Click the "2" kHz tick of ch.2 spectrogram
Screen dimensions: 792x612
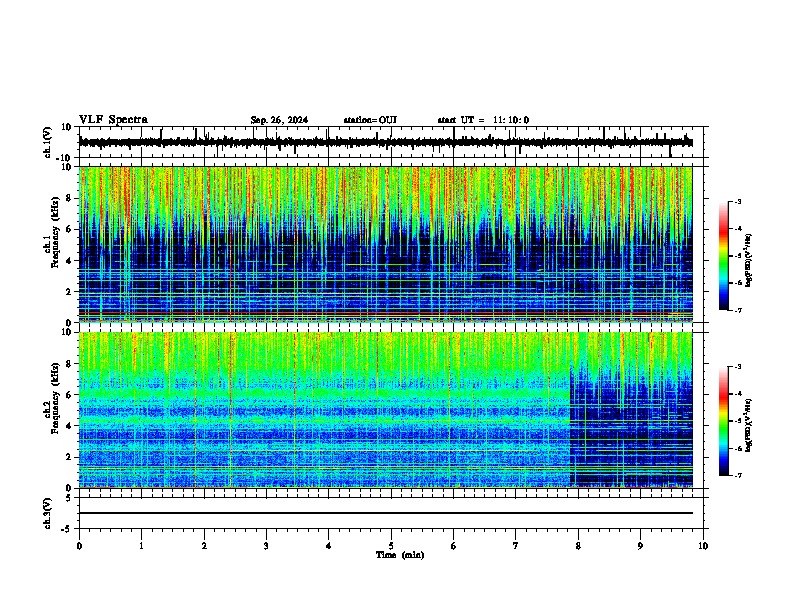[x=71, y=457]
